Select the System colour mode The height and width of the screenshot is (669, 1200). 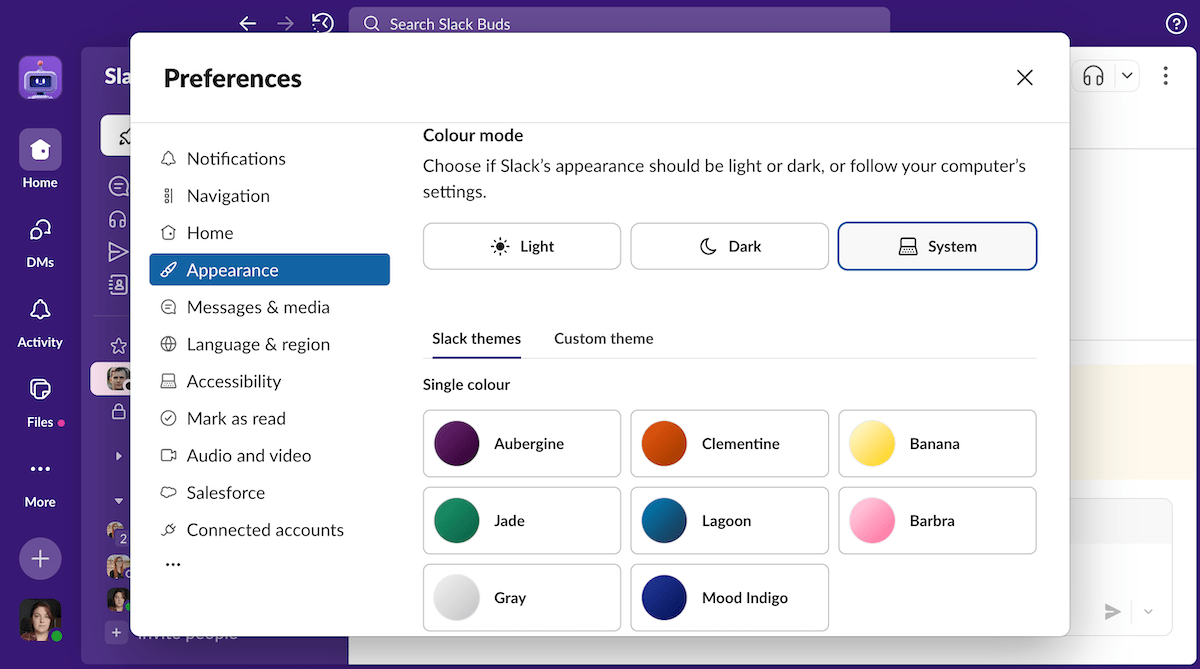click(x=937, y=247)
